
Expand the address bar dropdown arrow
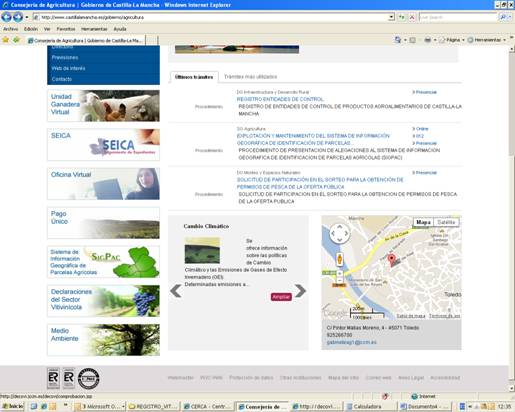coord(392,17)
